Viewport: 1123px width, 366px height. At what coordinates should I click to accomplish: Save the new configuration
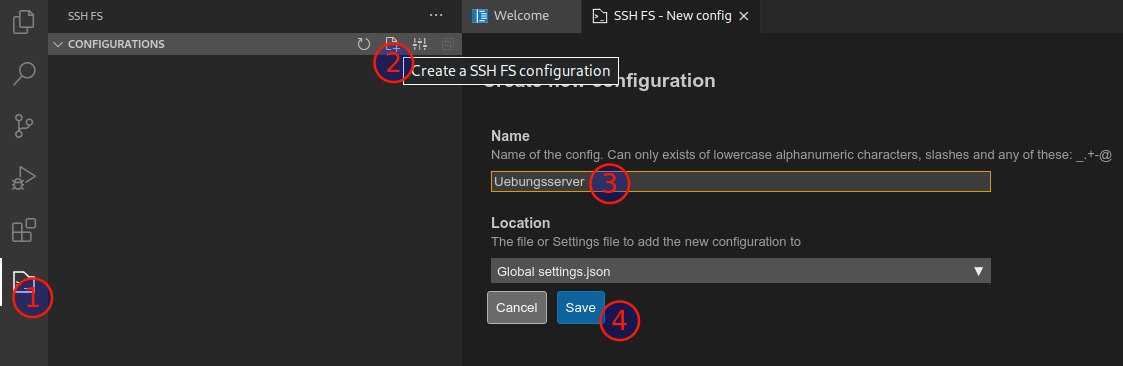tap(581, 307)
